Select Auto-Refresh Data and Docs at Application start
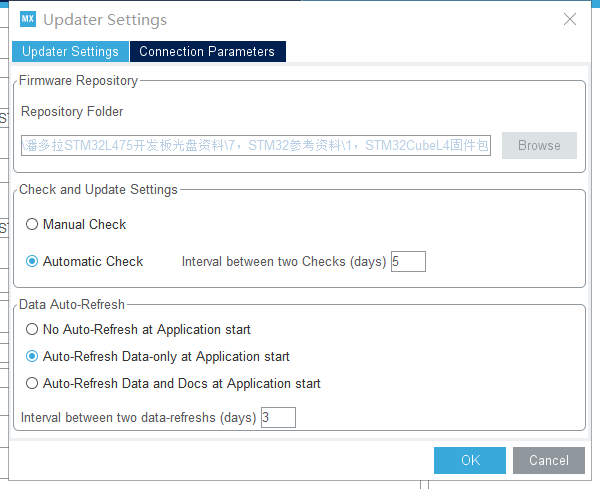600x489 pixels. coord(173,383)
